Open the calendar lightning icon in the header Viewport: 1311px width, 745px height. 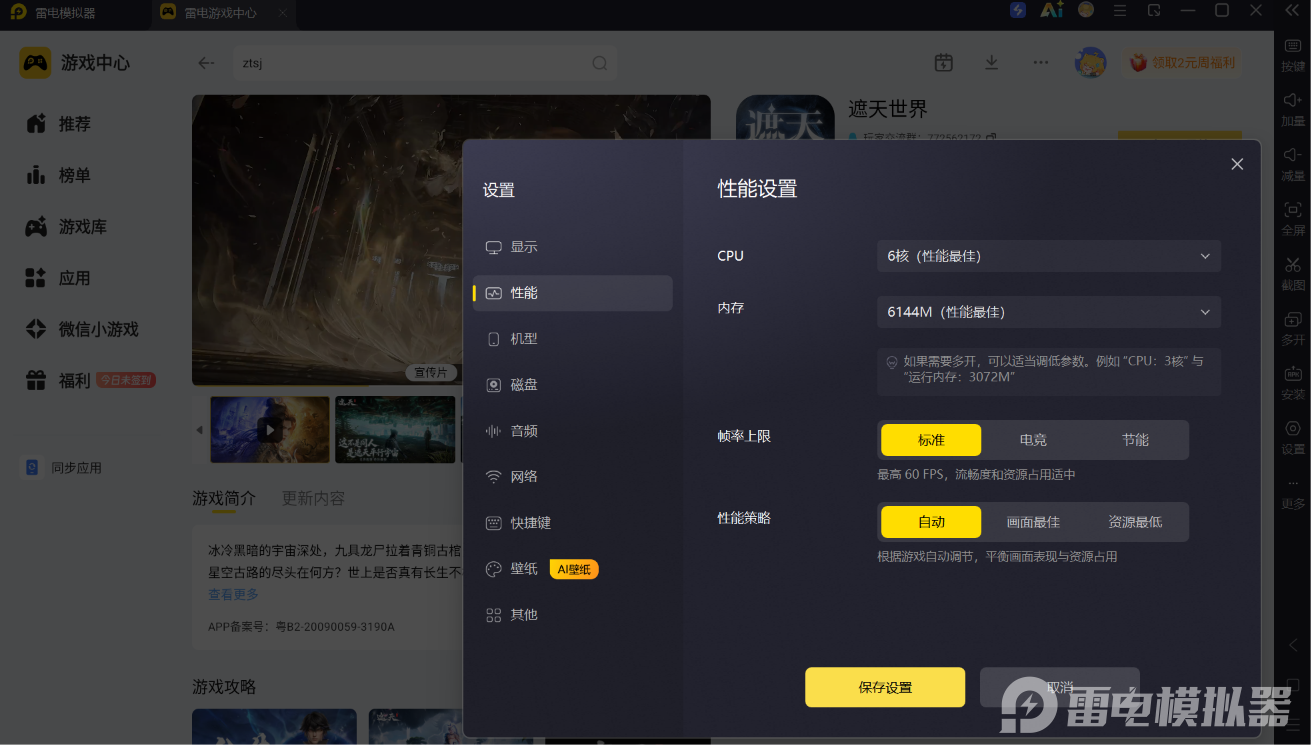coord(943,62)
